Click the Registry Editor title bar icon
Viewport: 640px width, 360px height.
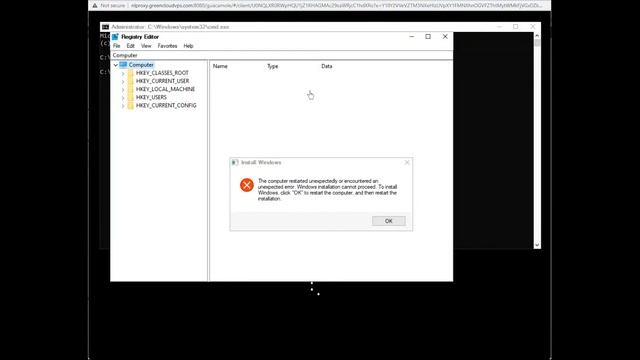(116, 37)
